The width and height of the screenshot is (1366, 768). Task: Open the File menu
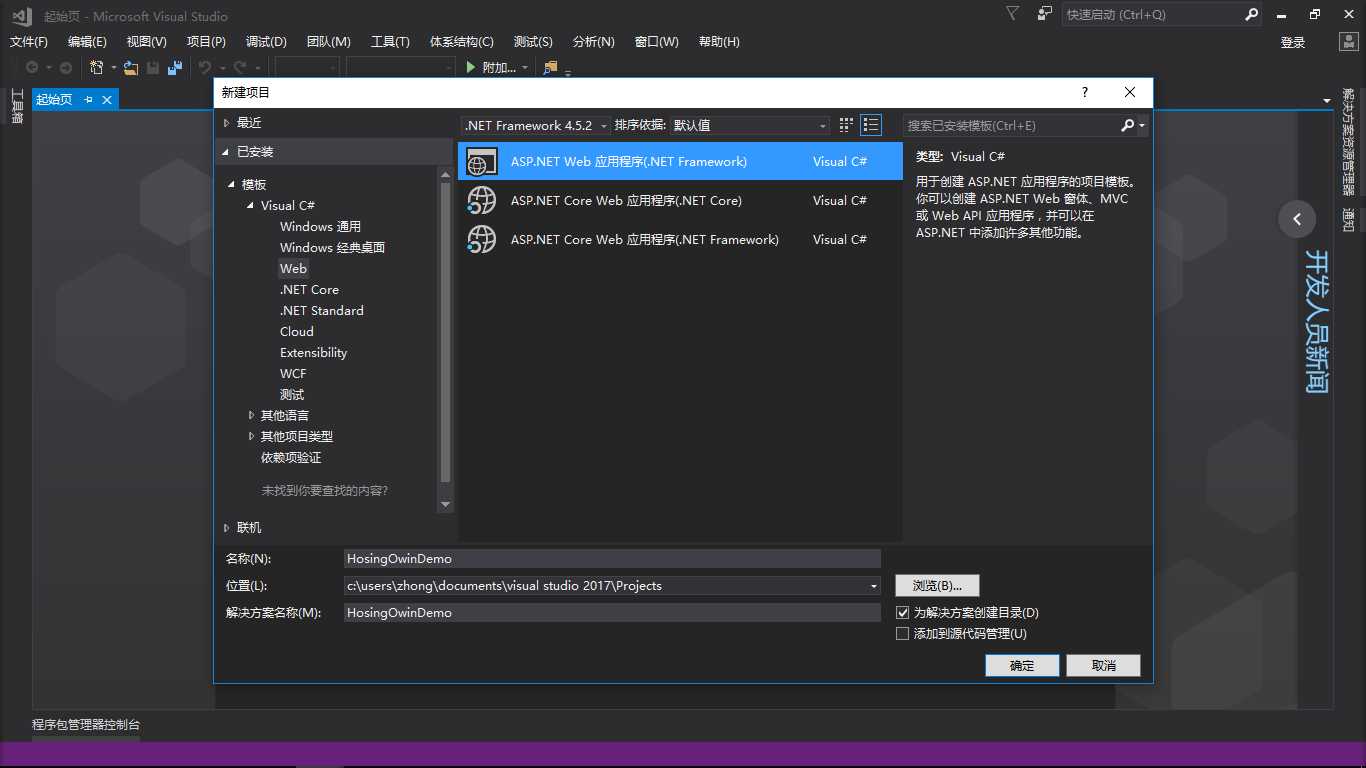[x=29, y=41]
